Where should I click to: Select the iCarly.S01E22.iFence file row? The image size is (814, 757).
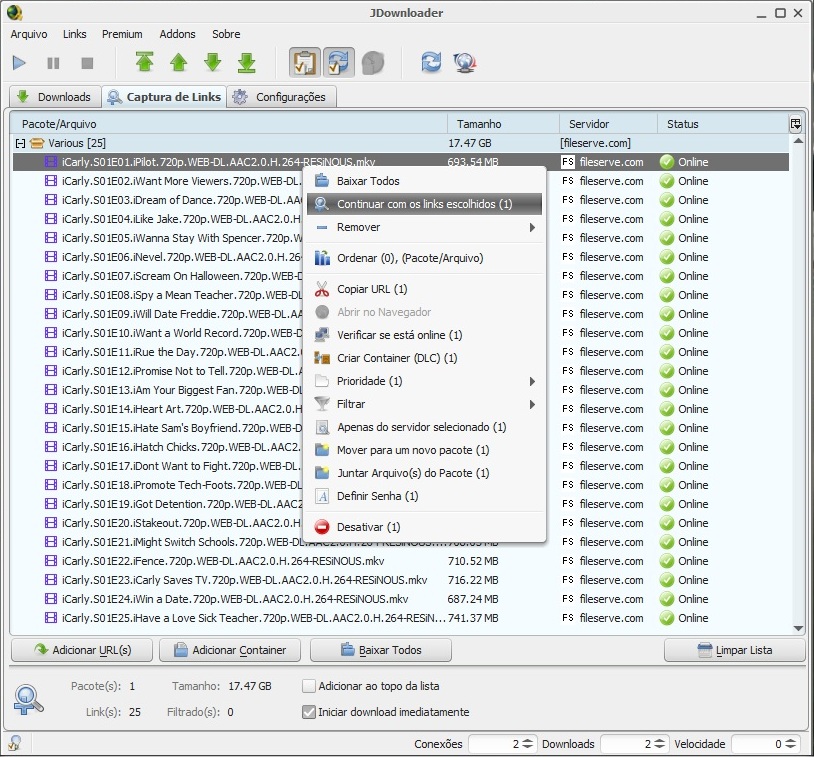pos(401,561)
